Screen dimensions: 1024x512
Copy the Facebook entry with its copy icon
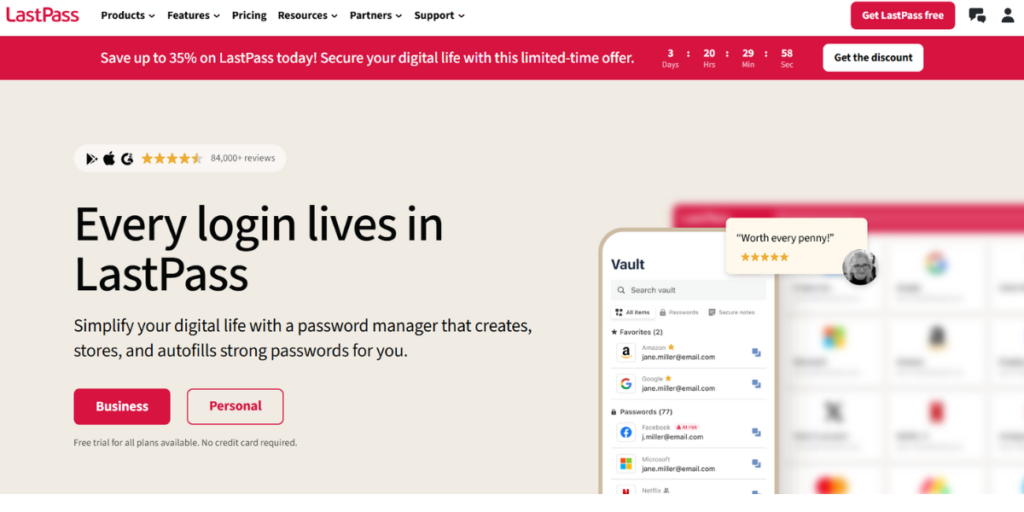tap(756, 432)
